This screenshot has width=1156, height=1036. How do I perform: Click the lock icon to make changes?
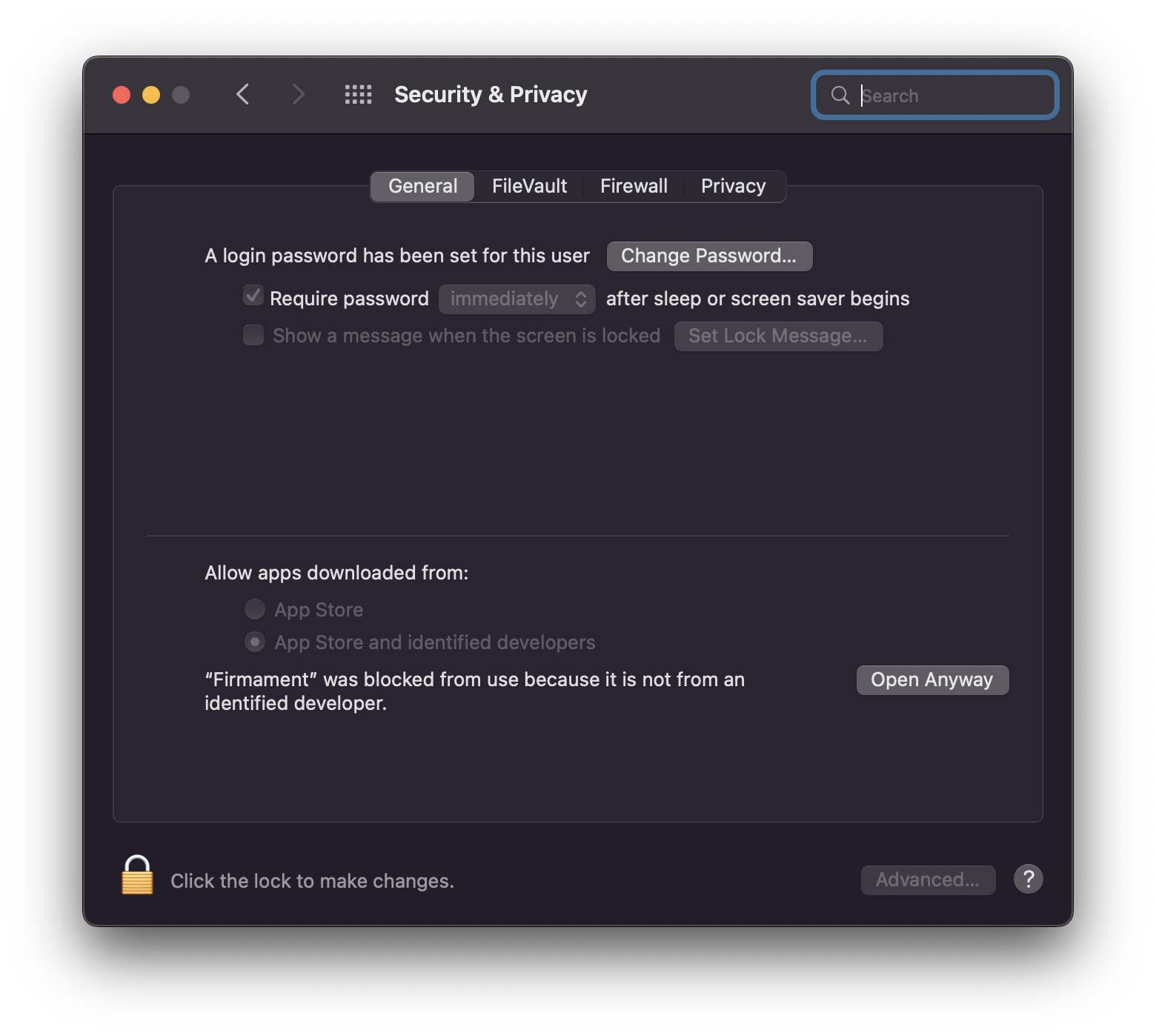pyautogui.click(x=137, y=875)
